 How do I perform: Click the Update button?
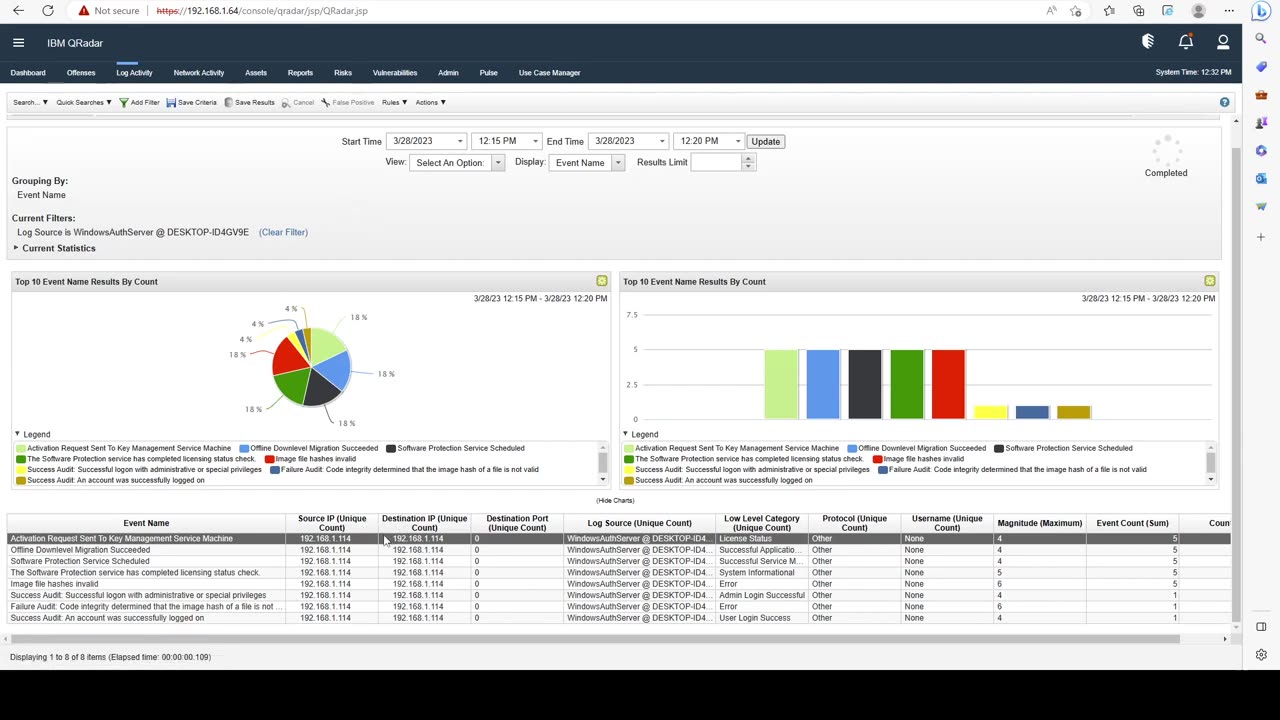(x=765, y=141)
